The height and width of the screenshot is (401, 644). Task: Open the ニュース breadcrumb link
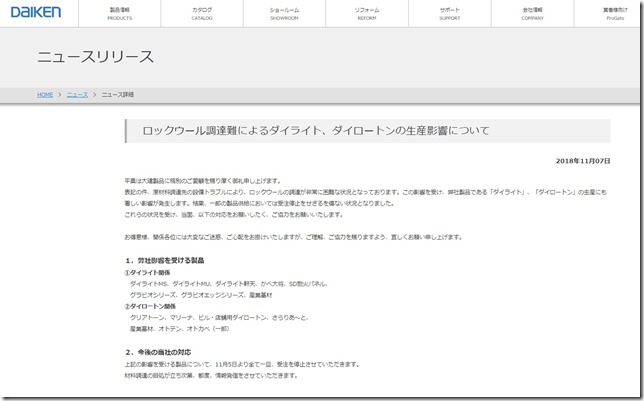pos(77,94)
